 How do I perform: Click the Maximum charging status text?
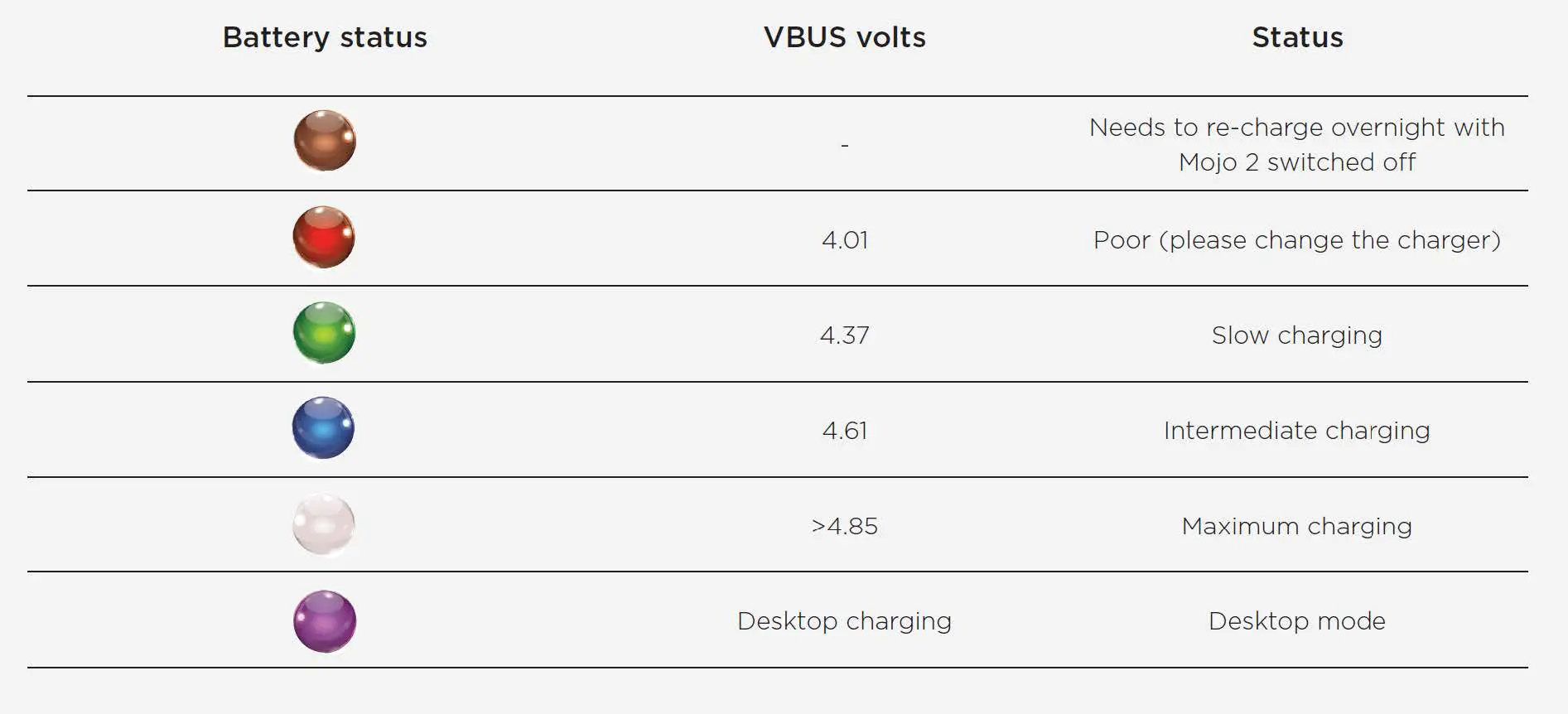pyautogui.click(x=1296, y=526)
